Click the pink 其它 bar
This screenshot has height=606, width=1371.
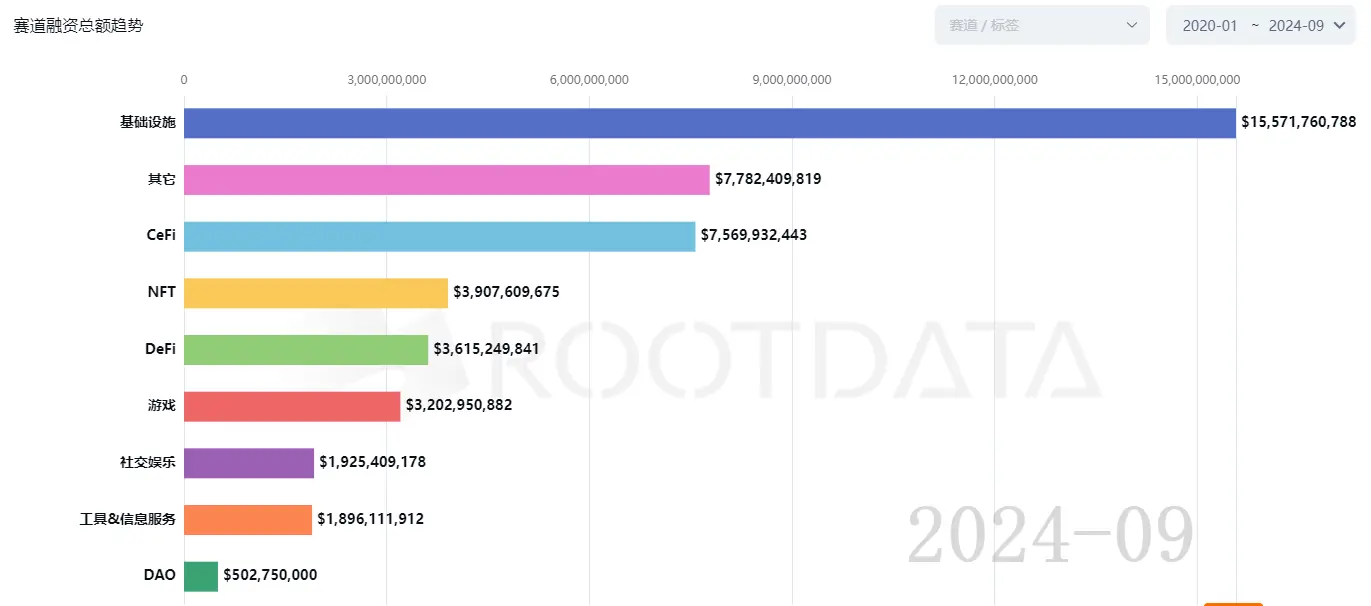click(x=446, y=180)
